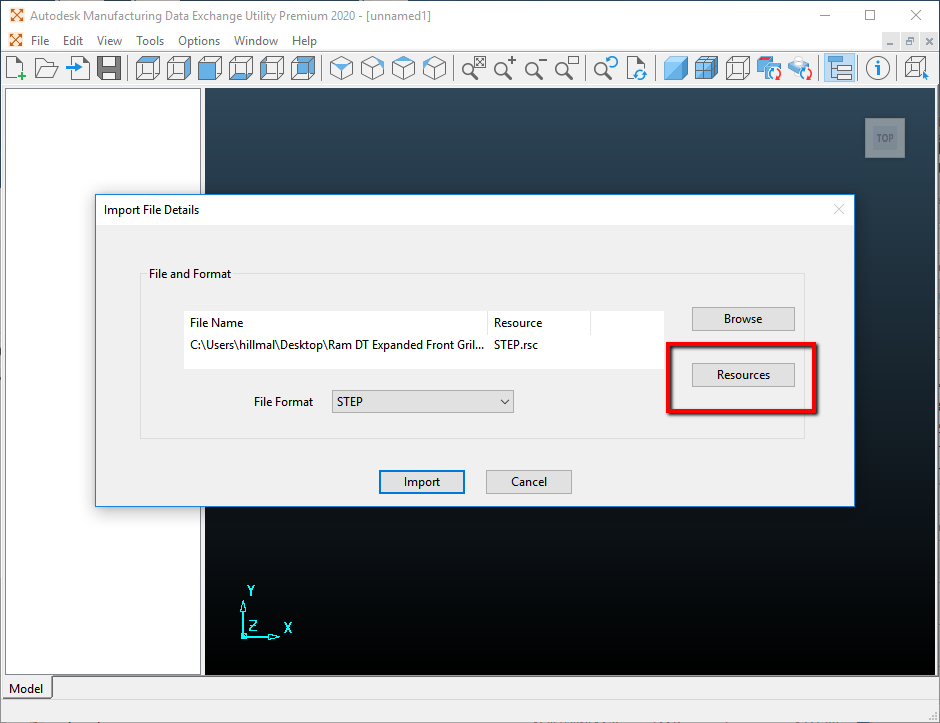Open the File Format dropdown
Image resolution: width=940 pixels, height=723 pixels.
point(422,401)
